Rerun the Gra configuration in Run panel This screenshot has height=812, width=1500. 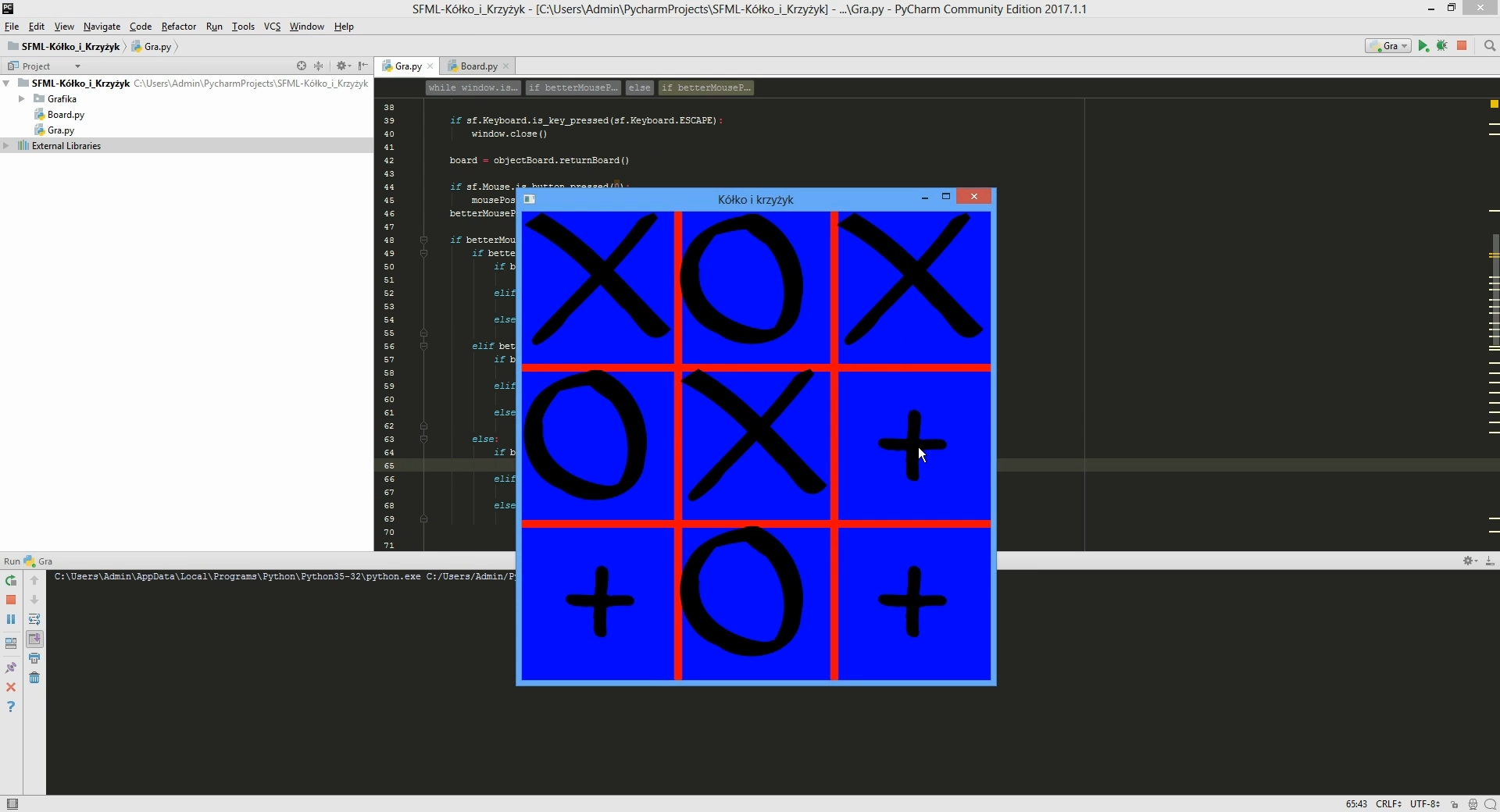pyautogui.click(x=11, y=581)
